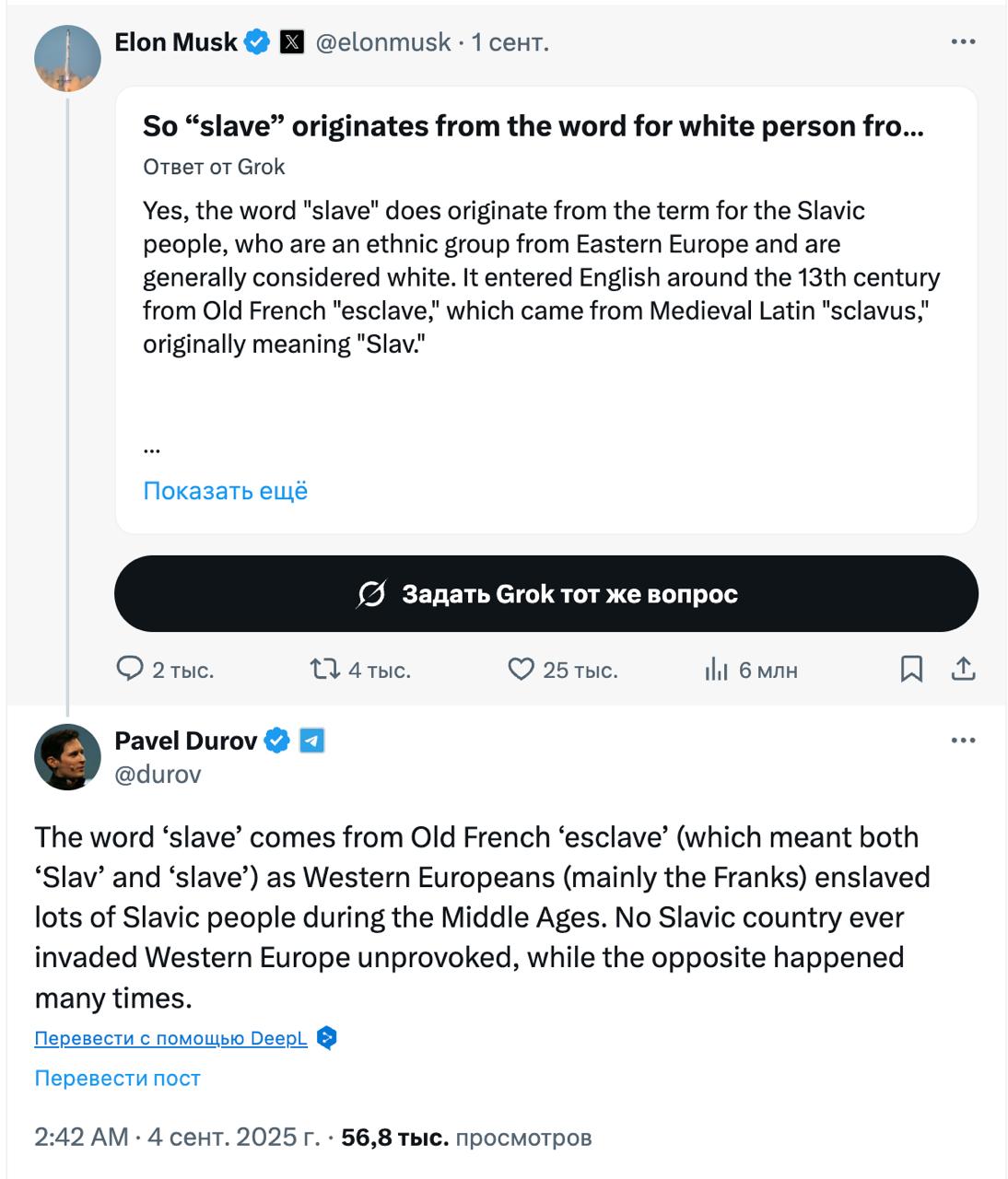The image size is (1008, 1179).
Task: Click the blue verified badge beside Elon Musk
Action: pos(257,42)
